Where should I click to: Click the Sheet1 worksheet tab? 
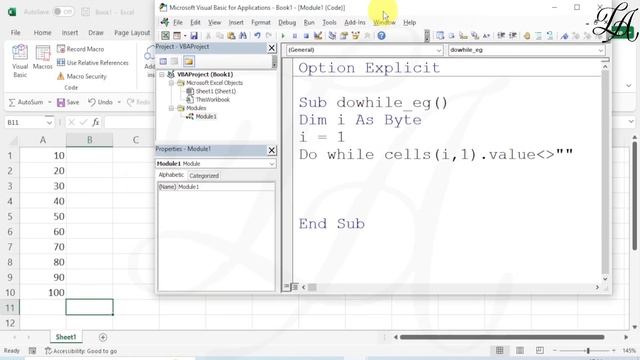[x=66, y=337]
